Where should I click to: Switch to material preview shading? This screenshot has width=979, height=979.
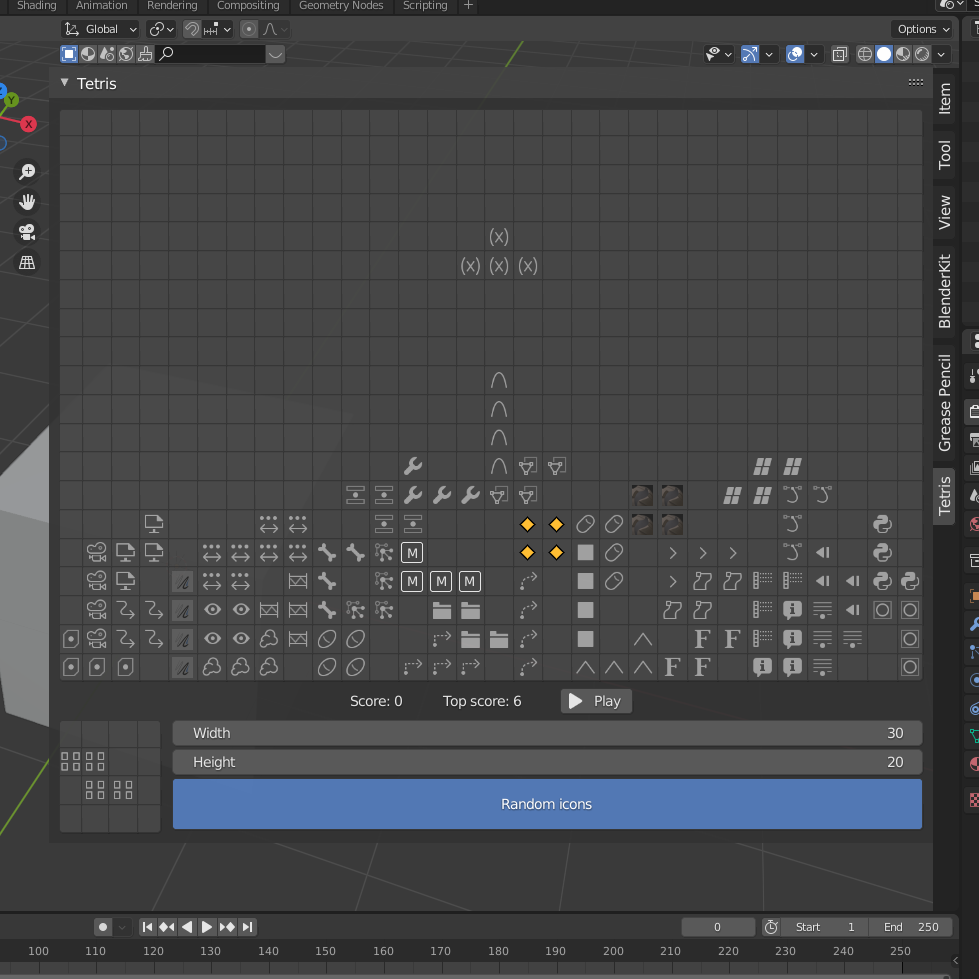[903, 54]
